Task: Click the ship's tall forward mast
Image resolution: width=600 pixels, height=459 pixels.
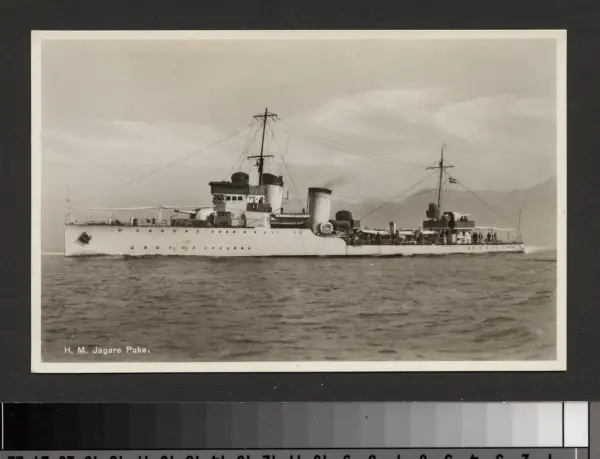Action: [x=263, y=145]
